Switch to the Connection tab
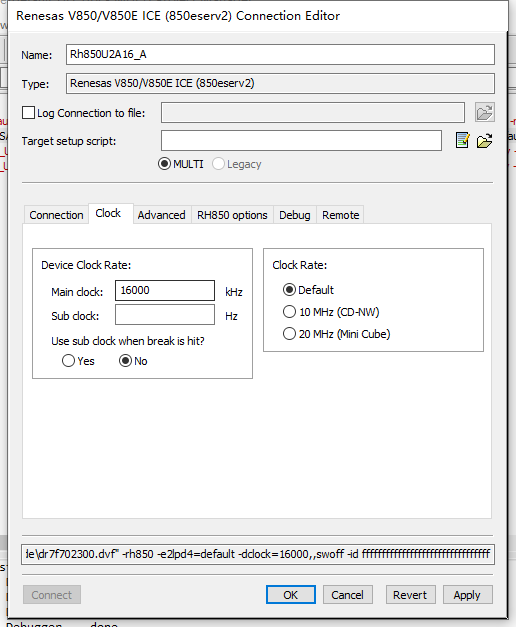This screenshot has width=516, height=627. 56,215
